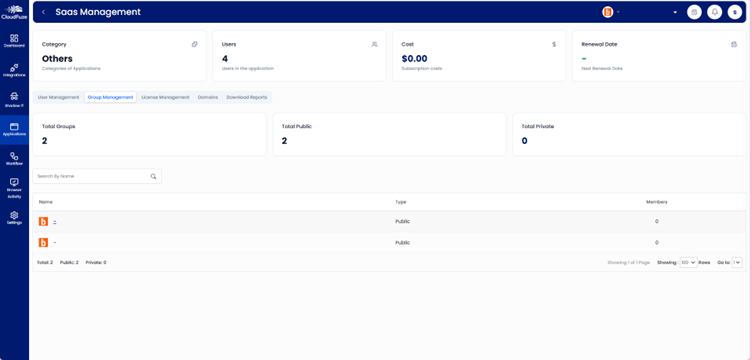Click the $0.00 cost value
Viewport: 752px width, 360px height.
click(414, 58)
